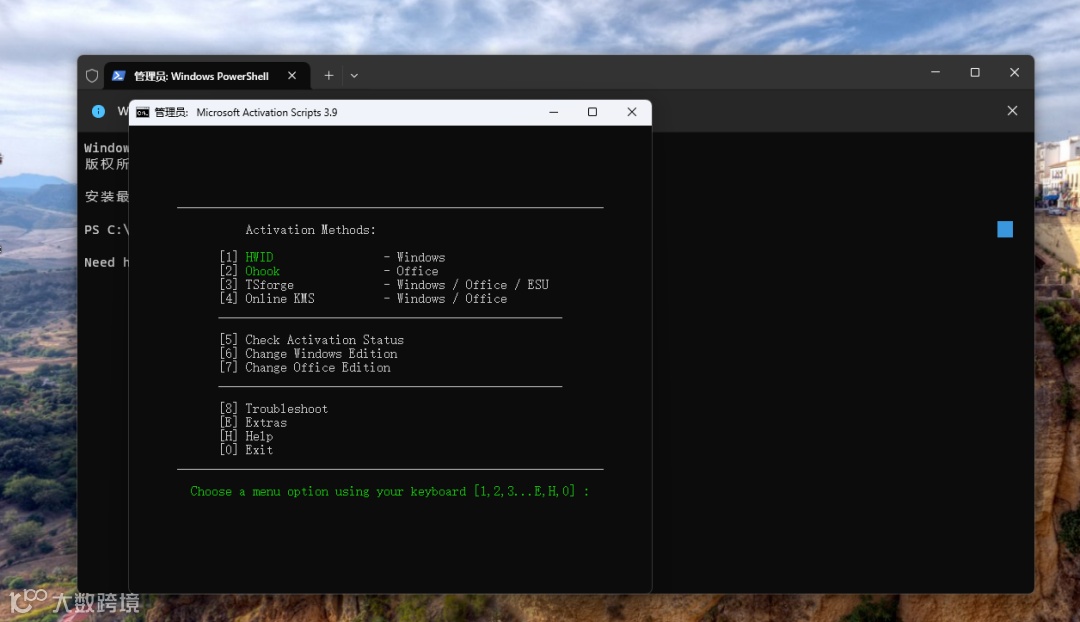Close the Microsoft Activation Scripts window
This screenshot has width=1080, height=622.
pyautogui.click(x=632, y=112)
